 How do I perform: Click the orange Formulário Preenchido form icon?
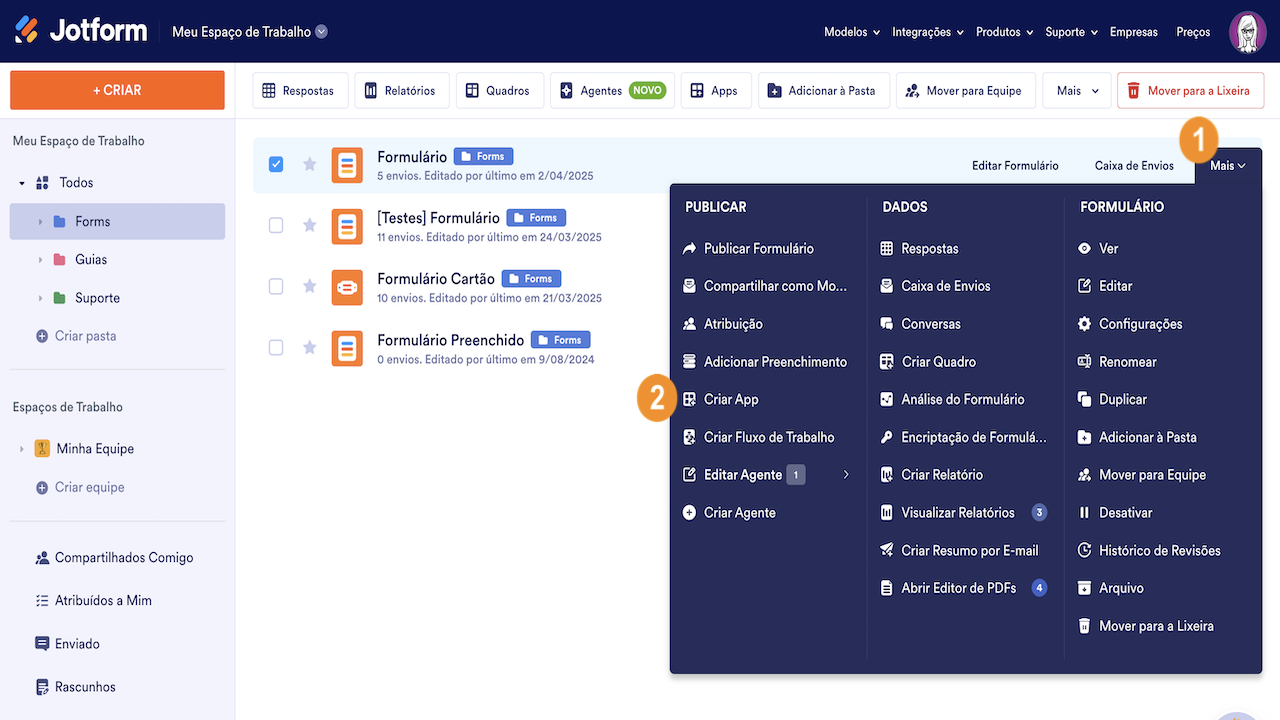click(347, 347)
